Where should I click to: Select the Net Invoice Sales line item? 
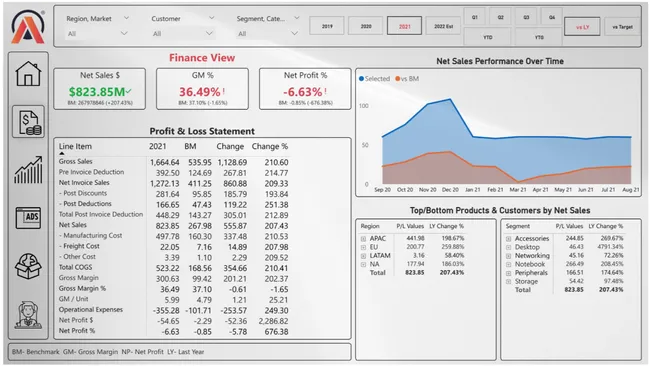(x=84, y=182)
